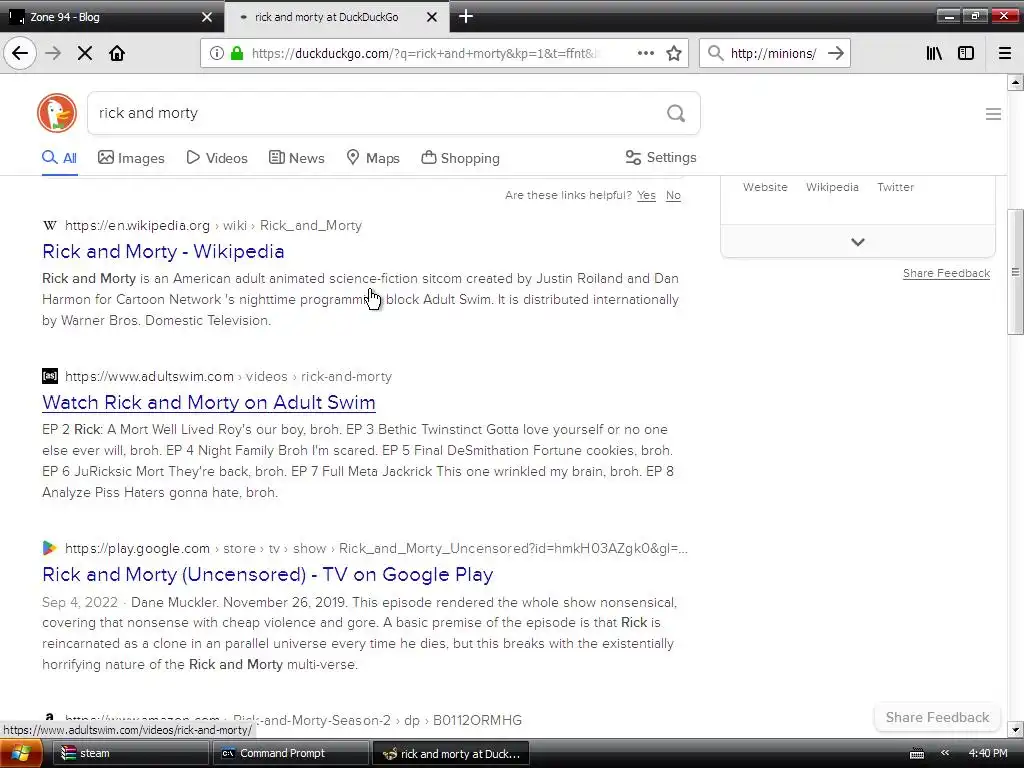Viewport: 1024px width, 768px height.
Task: Select the All search category
Action: (x=59, y=158)
